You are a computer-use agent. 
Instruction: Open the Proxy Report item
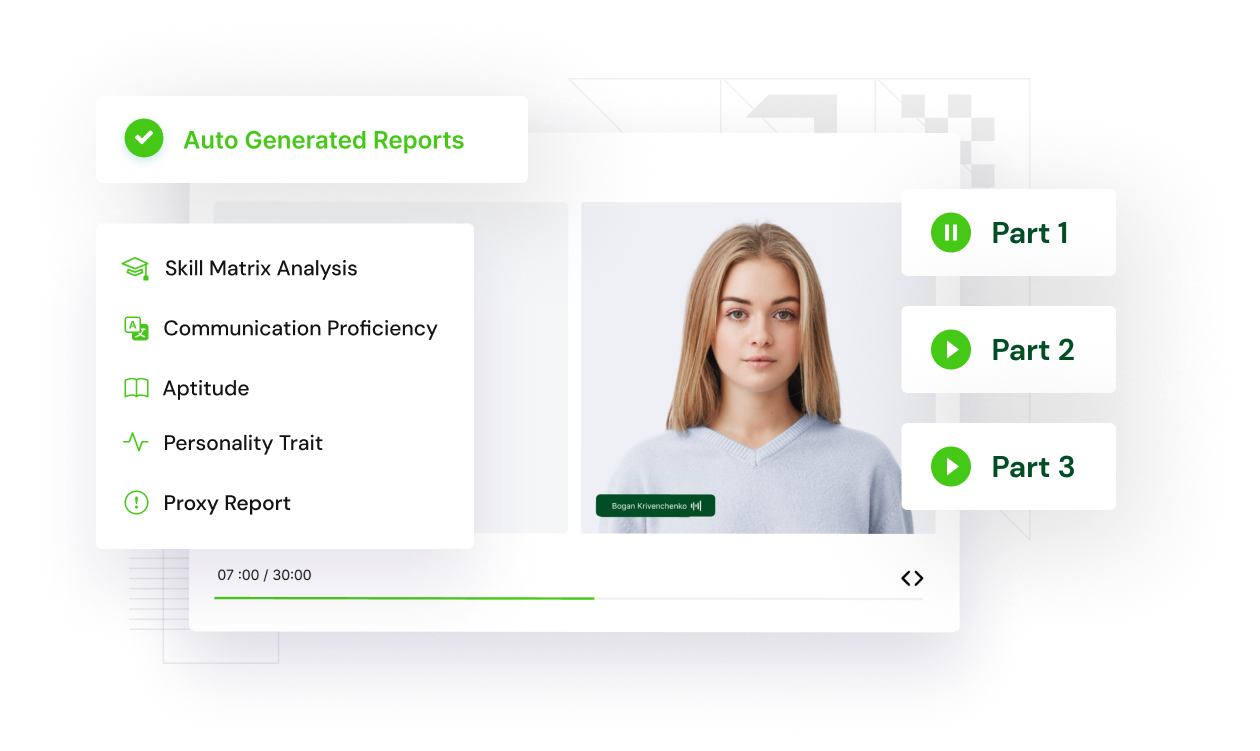pyautogui.click(x=227, y=503)
